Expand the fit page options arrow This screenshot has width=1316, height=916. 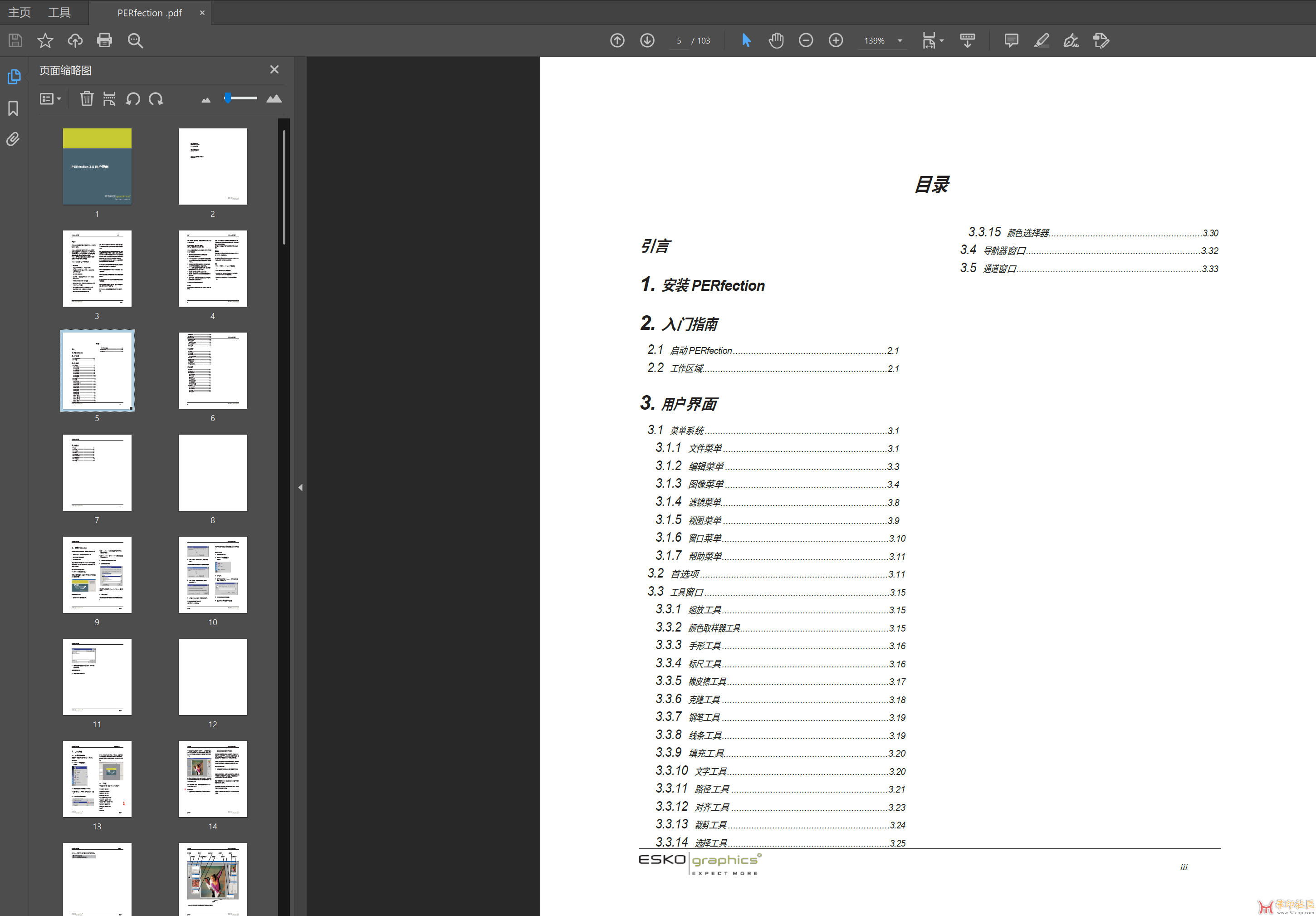point(942,41)
